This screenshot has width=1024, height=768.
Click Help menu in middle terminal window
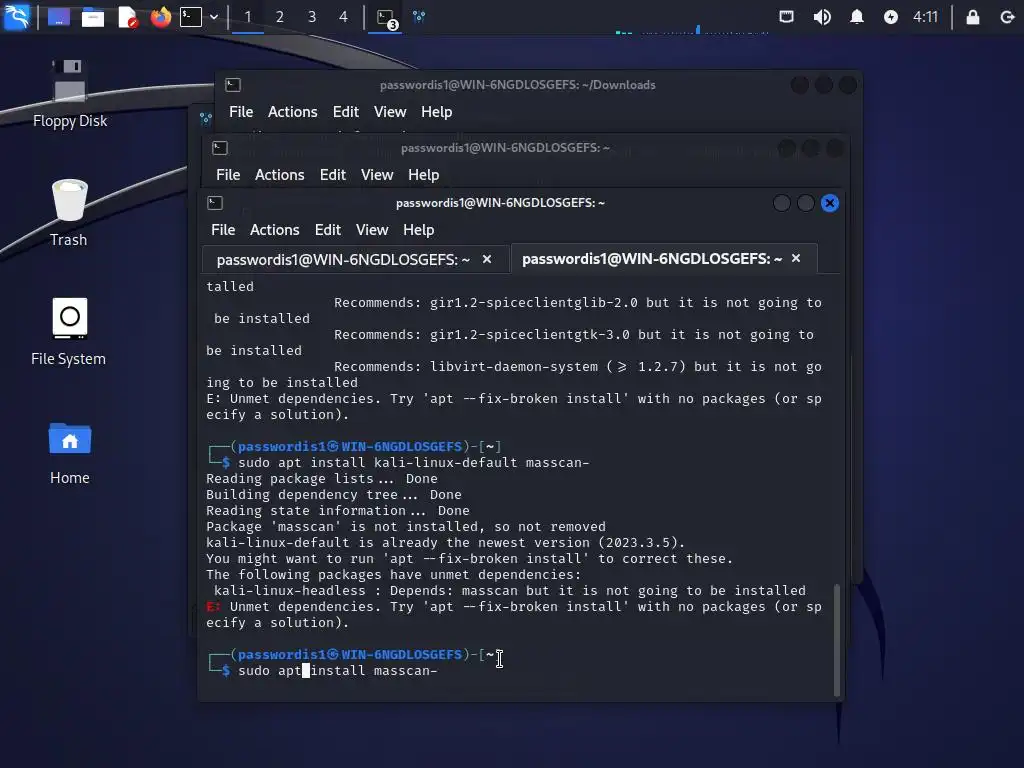(x=424, y=175)
